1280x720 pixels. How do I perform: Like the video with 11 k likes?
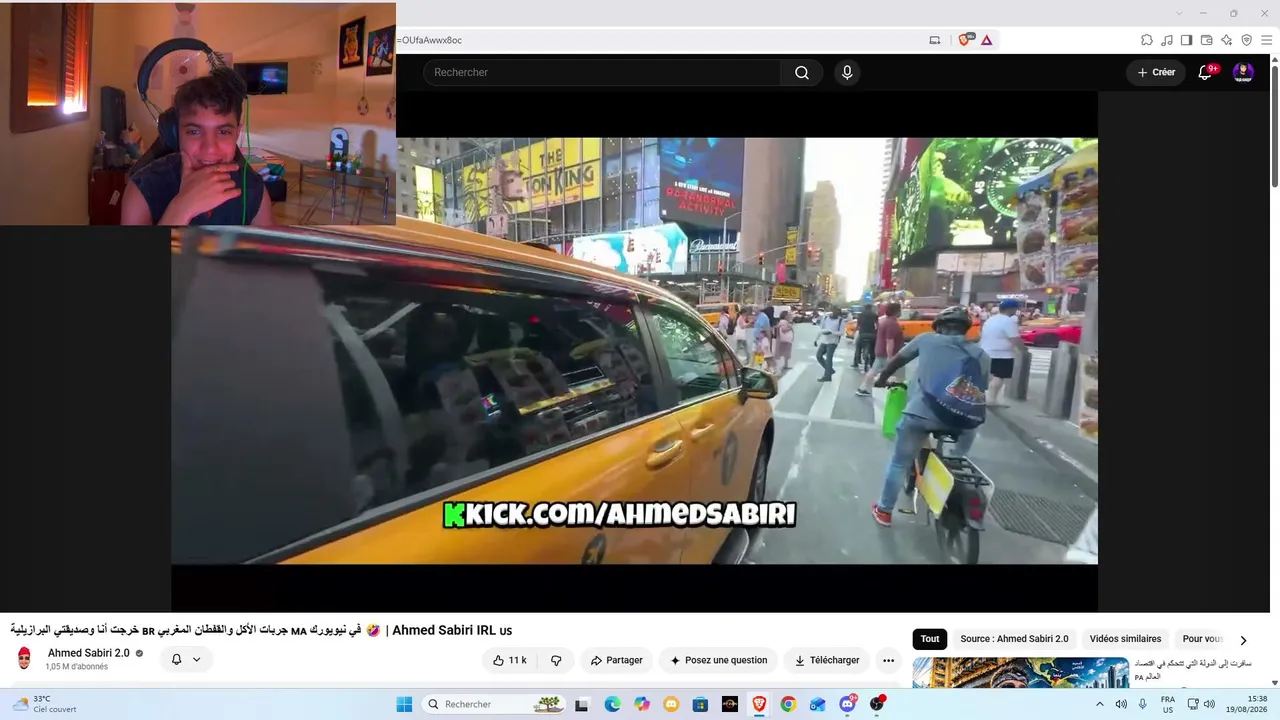coord(511,660)
